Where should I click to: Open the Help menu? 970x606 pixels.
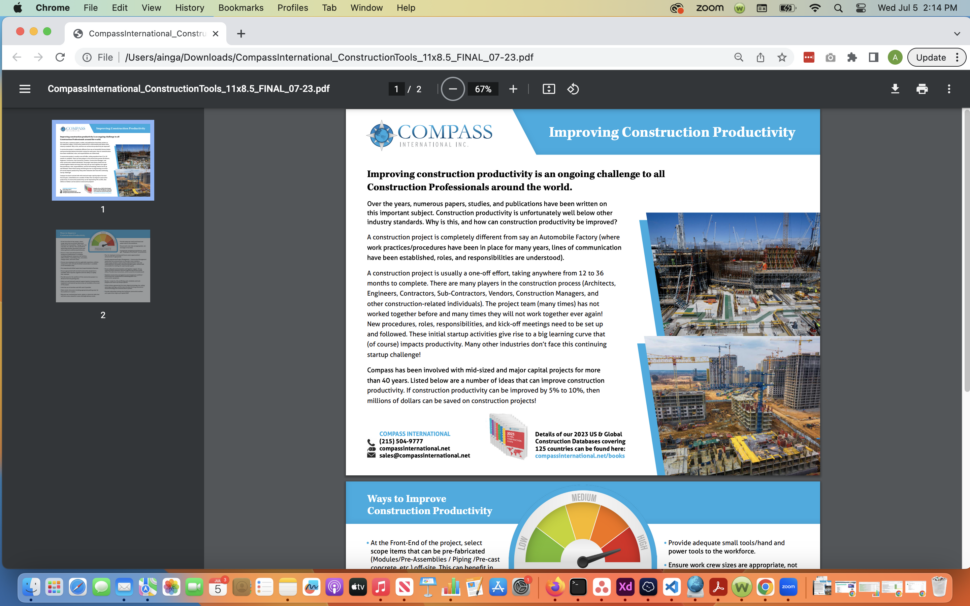pos(406,8)
